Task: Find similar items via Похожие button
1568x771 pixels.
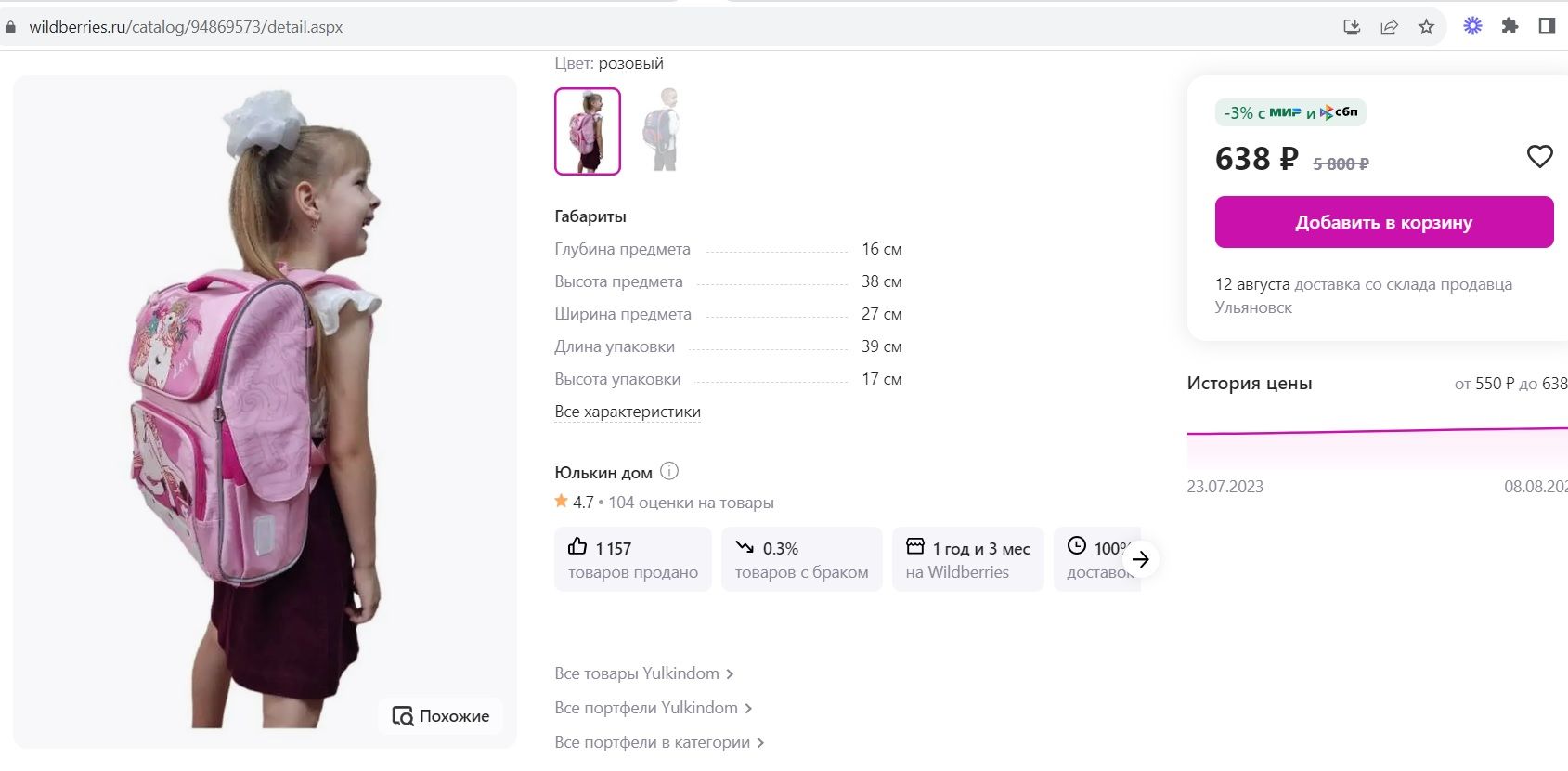Action: click(441, 716)
